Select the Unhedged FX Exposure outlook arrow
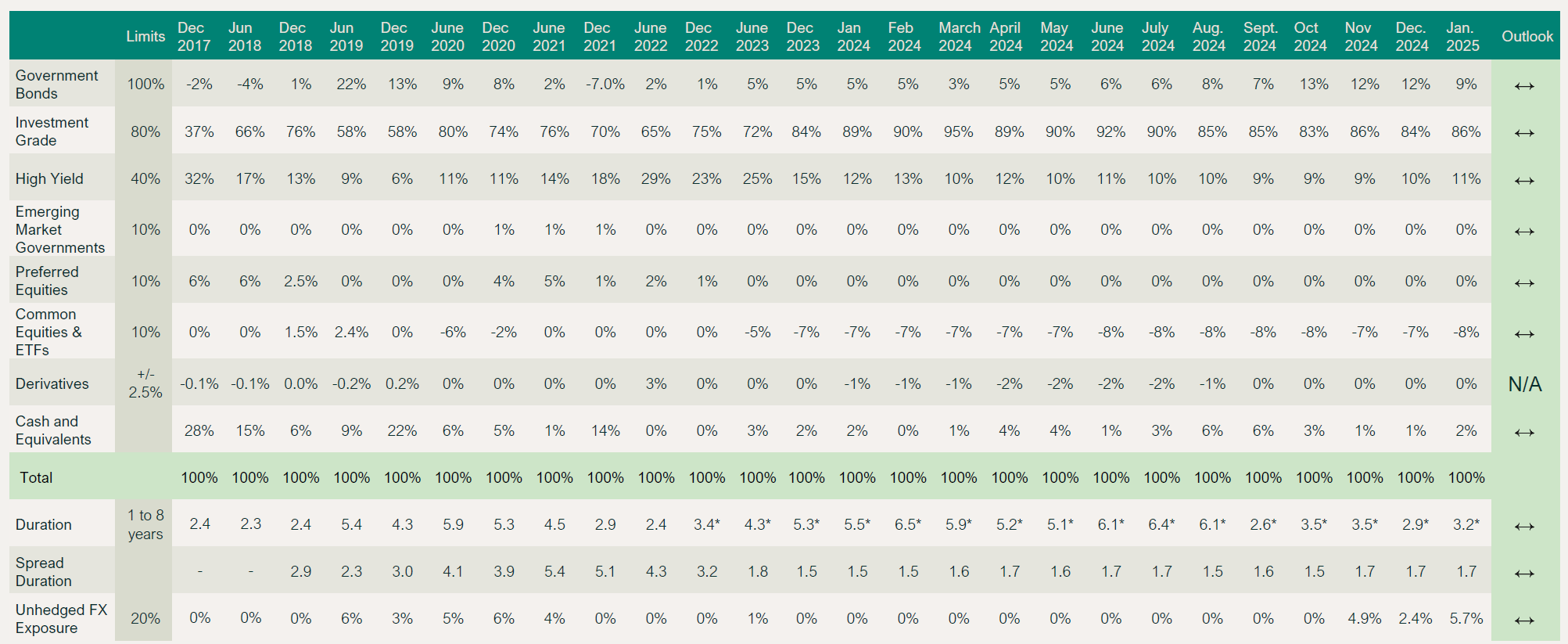Viewport: 1568px width, 644px height. click(x=1524, y=621)
